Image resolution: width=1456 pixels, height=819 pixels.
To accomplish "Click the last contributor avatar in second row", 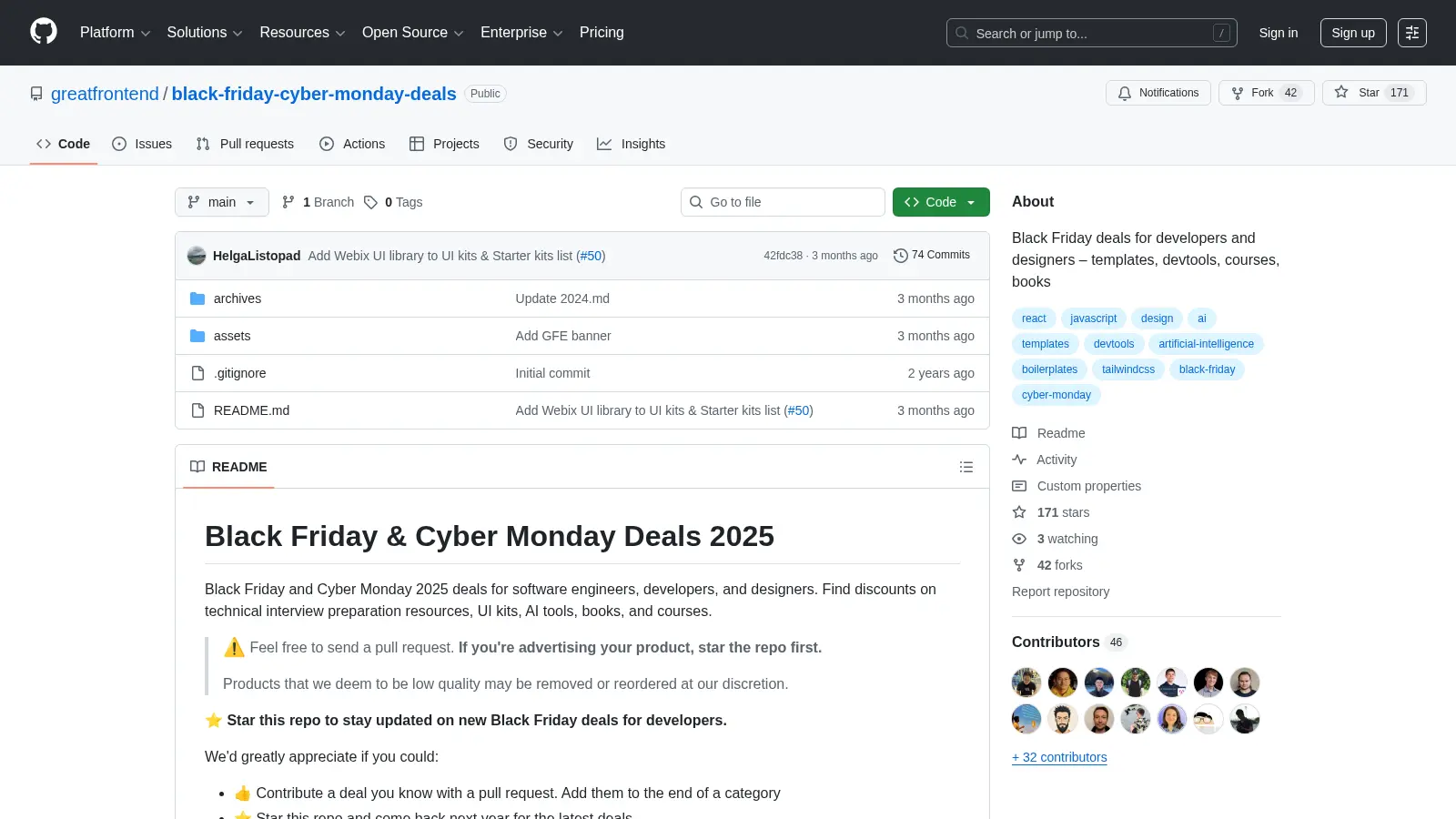I will pos(1245,719).
